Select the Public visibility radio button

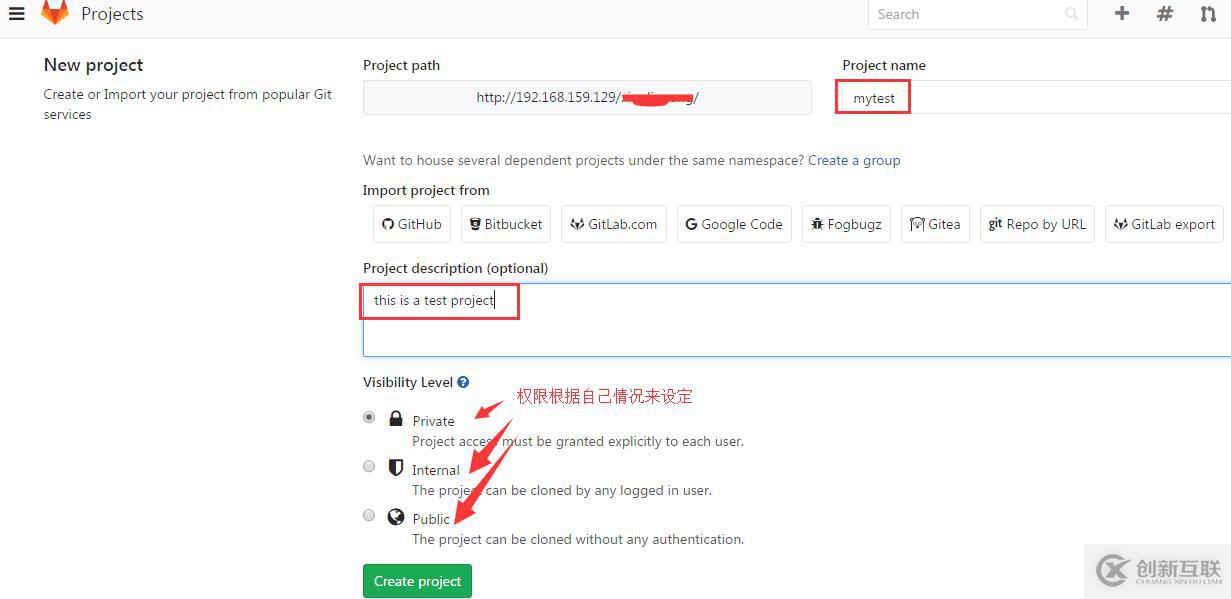point(369,515)
